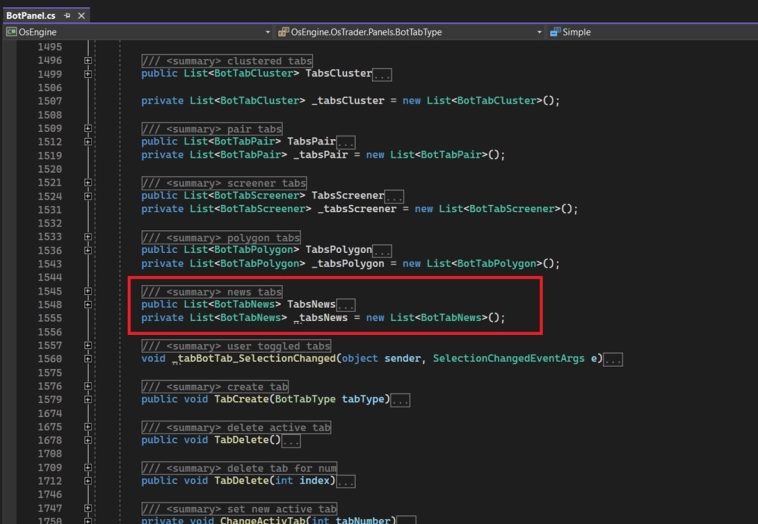Expand the TabsNews property on line 1548
The width and height of the screenshot is (758, 524).
click(x=88, y=305)
